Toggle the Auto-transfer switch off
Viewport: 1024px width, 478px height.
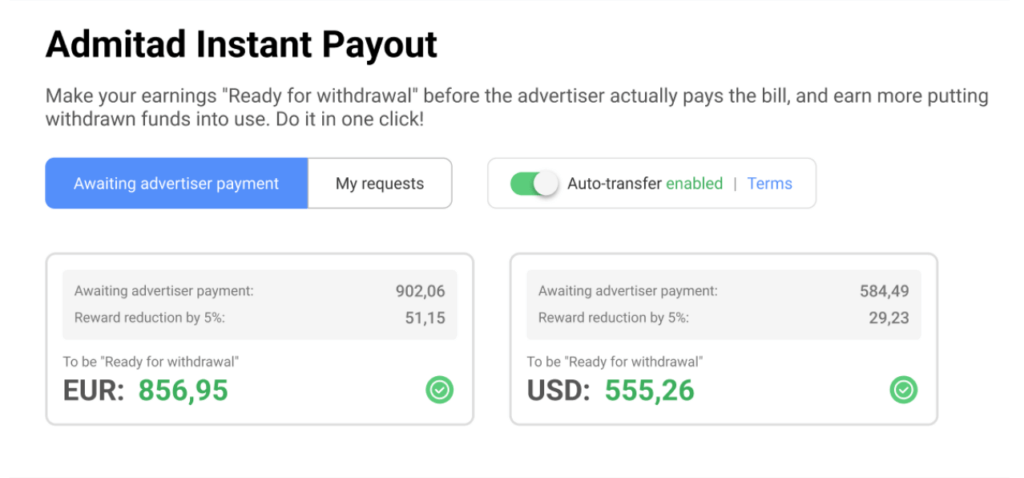[x=534, y=184]
